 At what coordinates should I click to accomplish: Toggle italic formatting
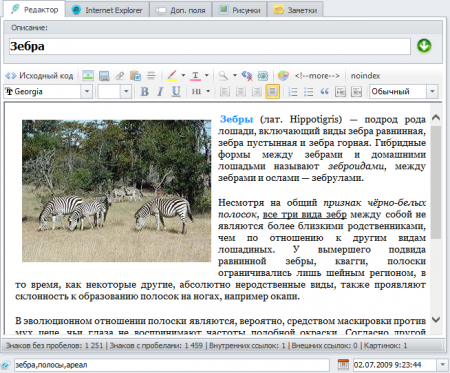(x=160, y=91)
